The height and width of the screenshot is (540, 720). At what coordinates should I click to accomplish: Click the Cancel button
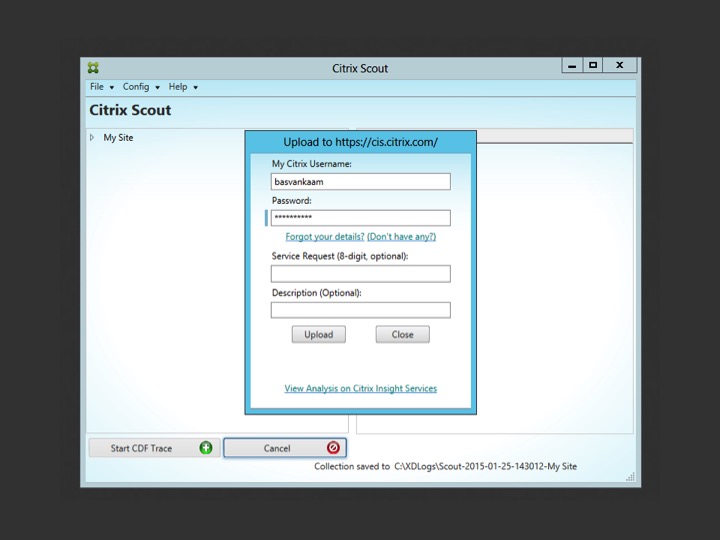[285, 448]
